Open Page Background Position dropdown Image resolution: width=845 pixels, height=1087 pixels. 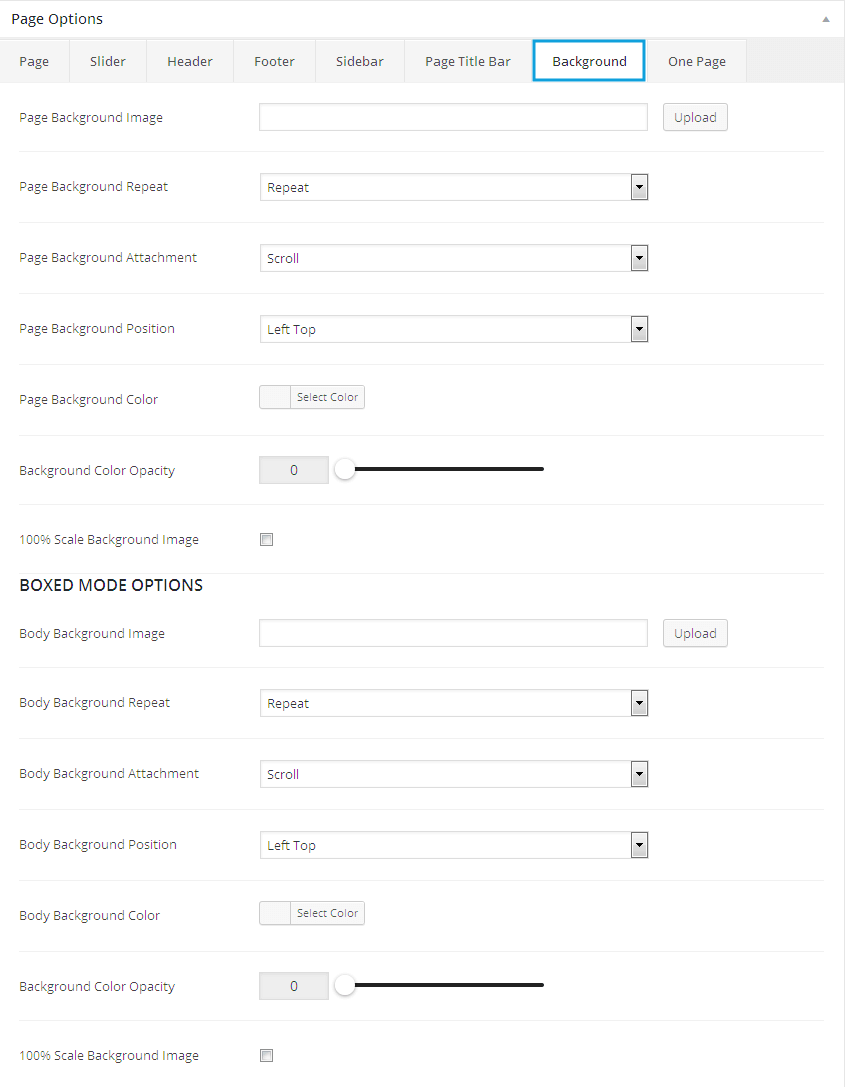454,329
